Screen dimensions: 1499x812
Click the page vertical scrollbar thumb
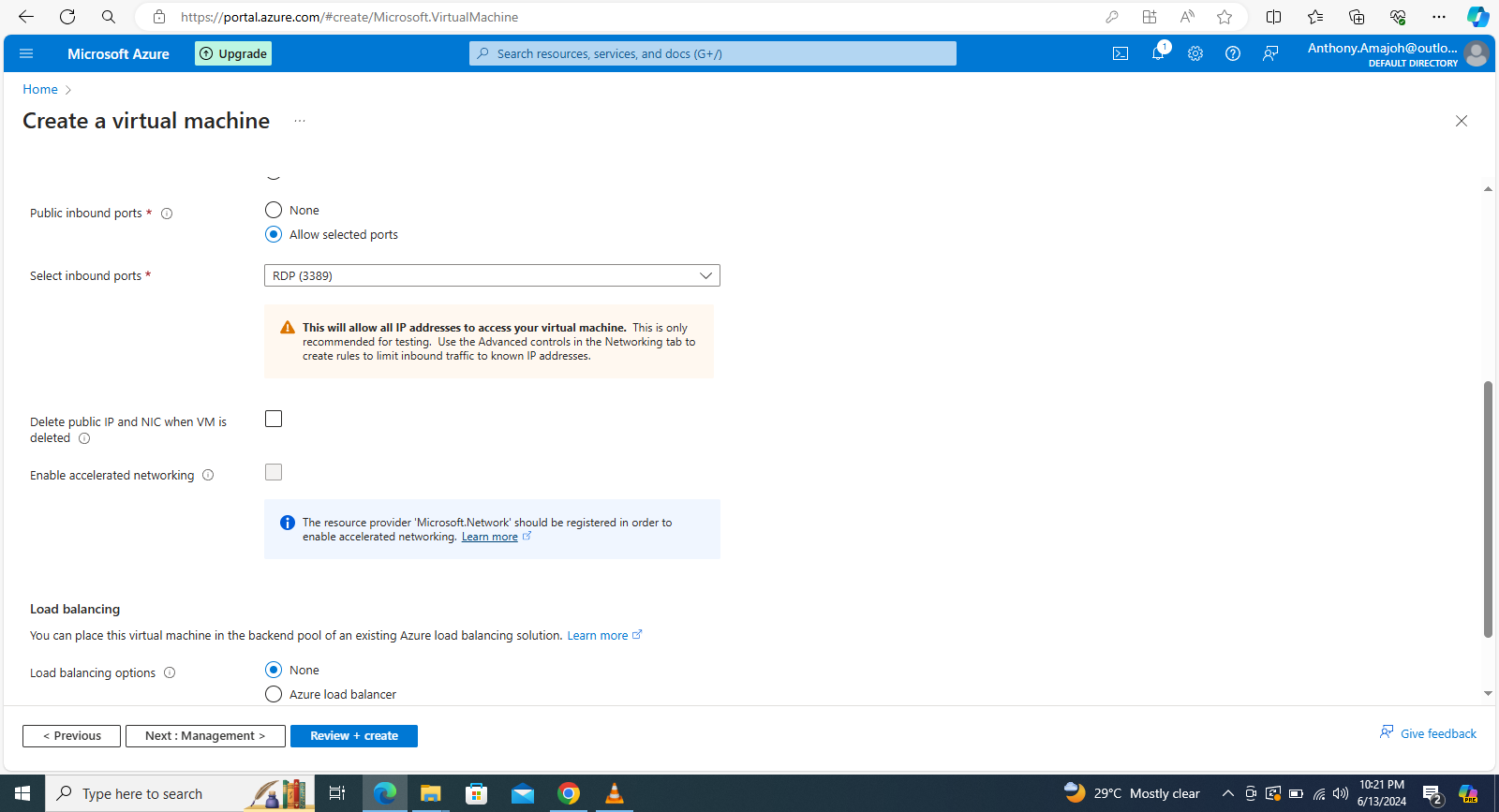pos(1488,509)
